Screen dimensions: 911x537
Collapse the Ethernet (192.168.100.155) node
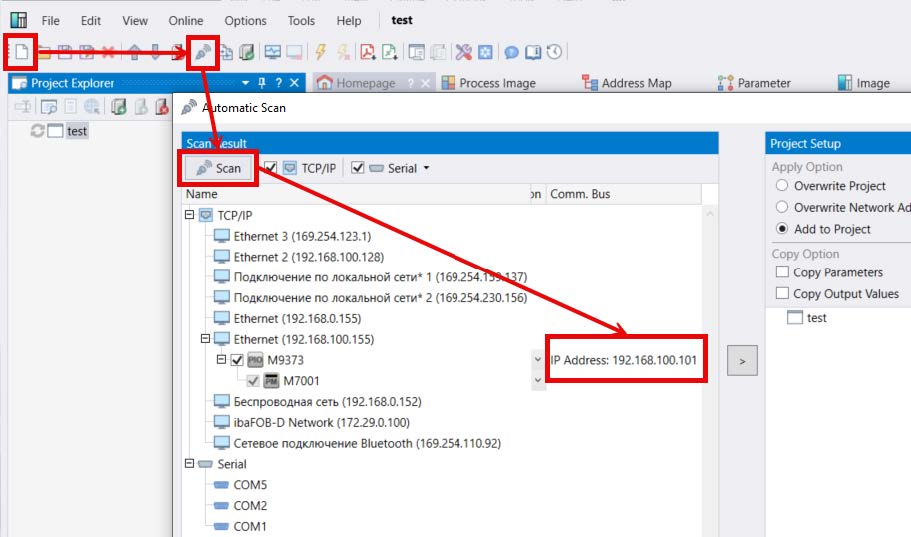pos(205,338)
